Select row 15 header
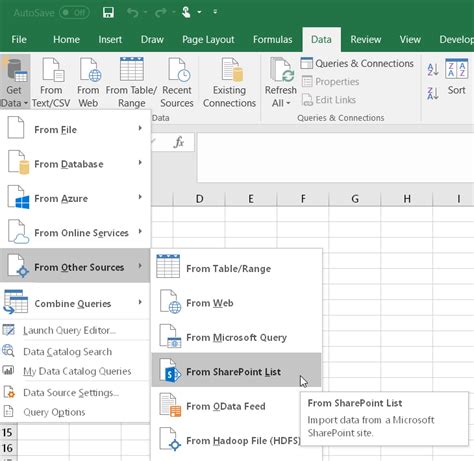The width and height of the screenshot is (474, 461). tap(8, 432)
